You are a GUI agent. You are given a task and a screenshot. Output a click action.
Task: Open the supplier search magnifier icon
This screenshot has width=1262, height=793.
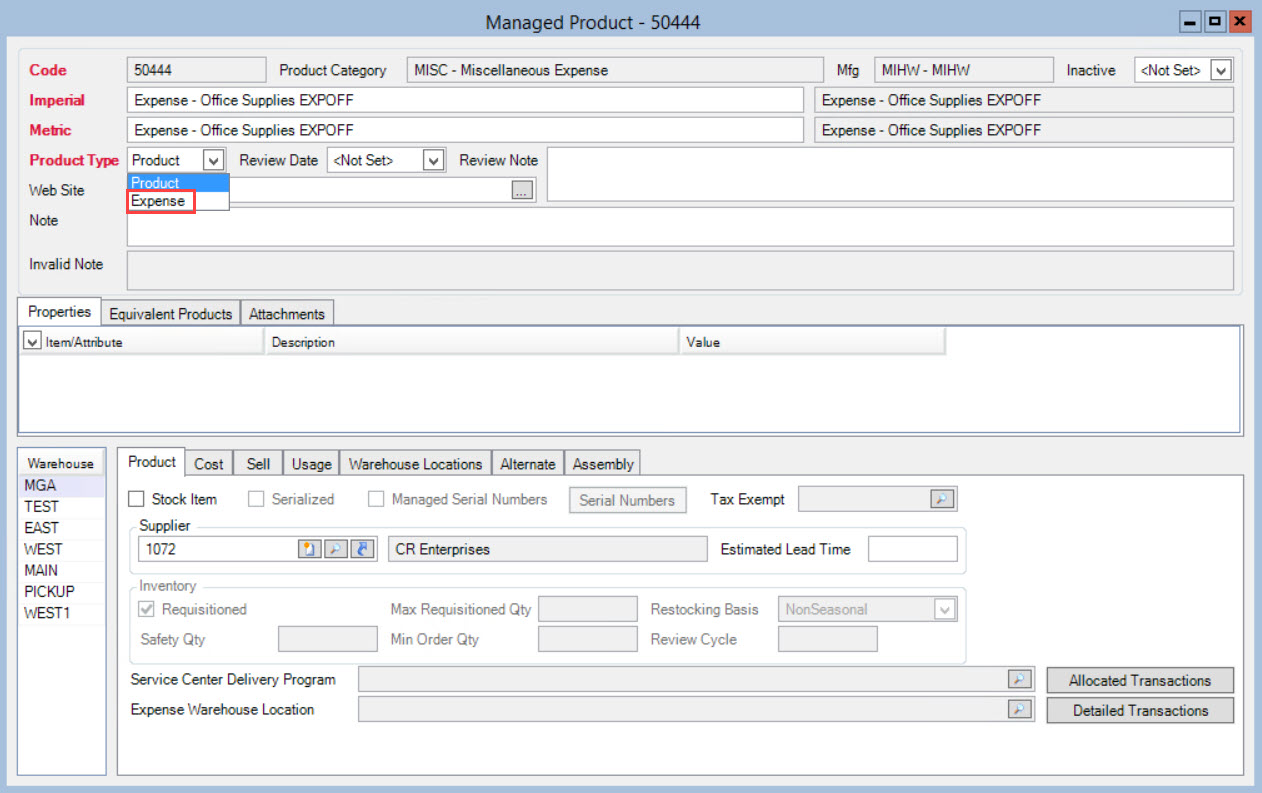(x=335, y=549)
